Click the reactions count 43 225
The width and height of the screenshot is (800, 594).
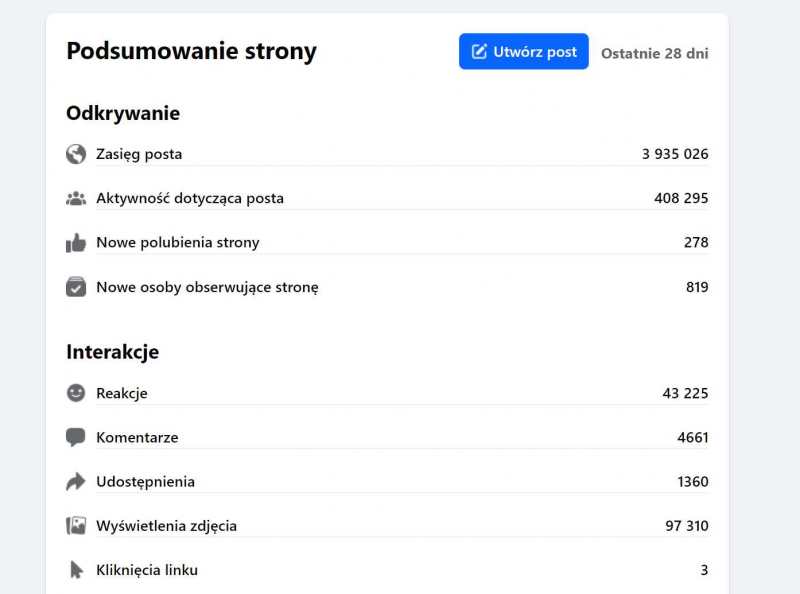(685, 393)
